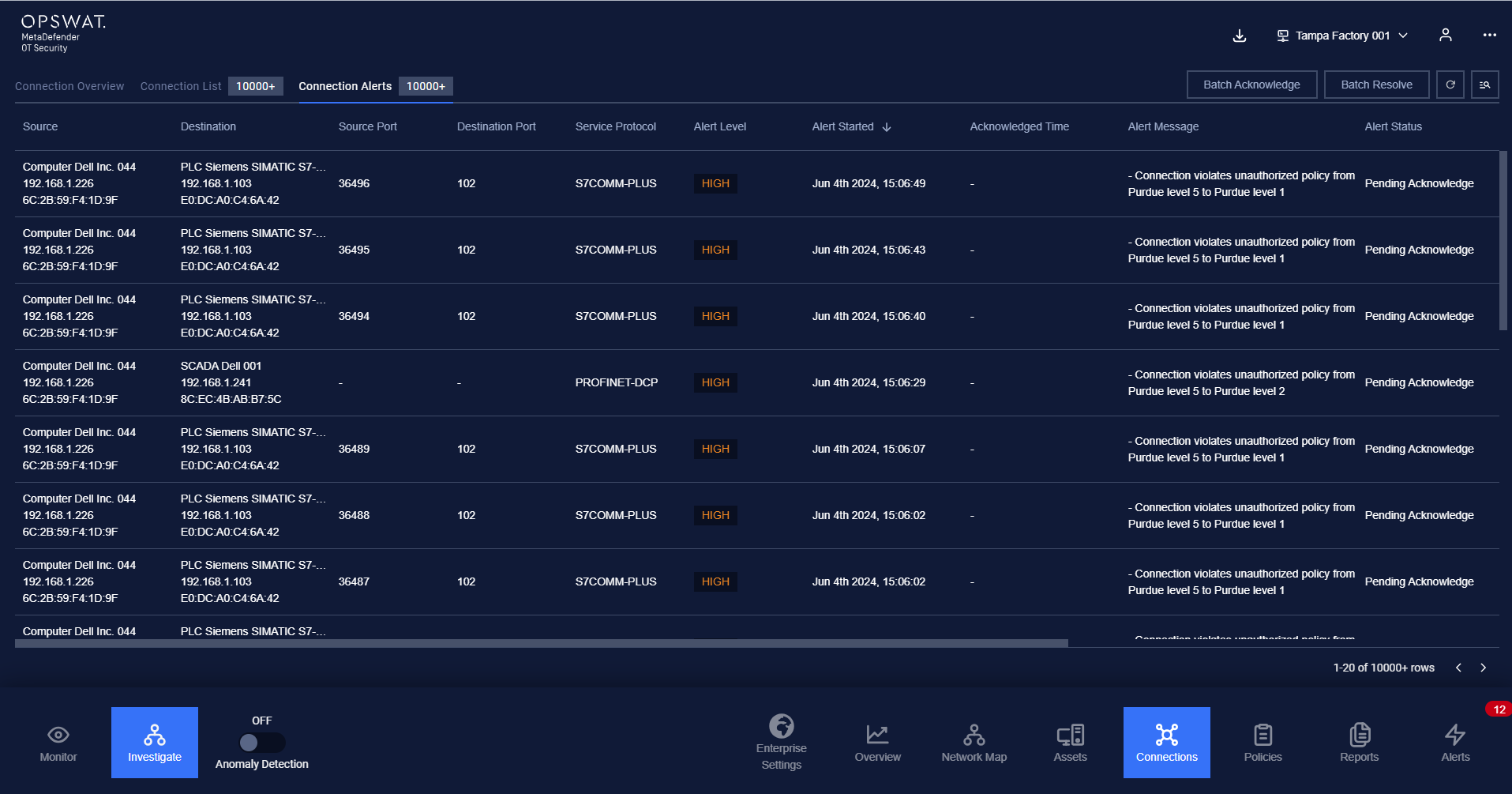Click SCADA Dell 001 destination cell

231,382
